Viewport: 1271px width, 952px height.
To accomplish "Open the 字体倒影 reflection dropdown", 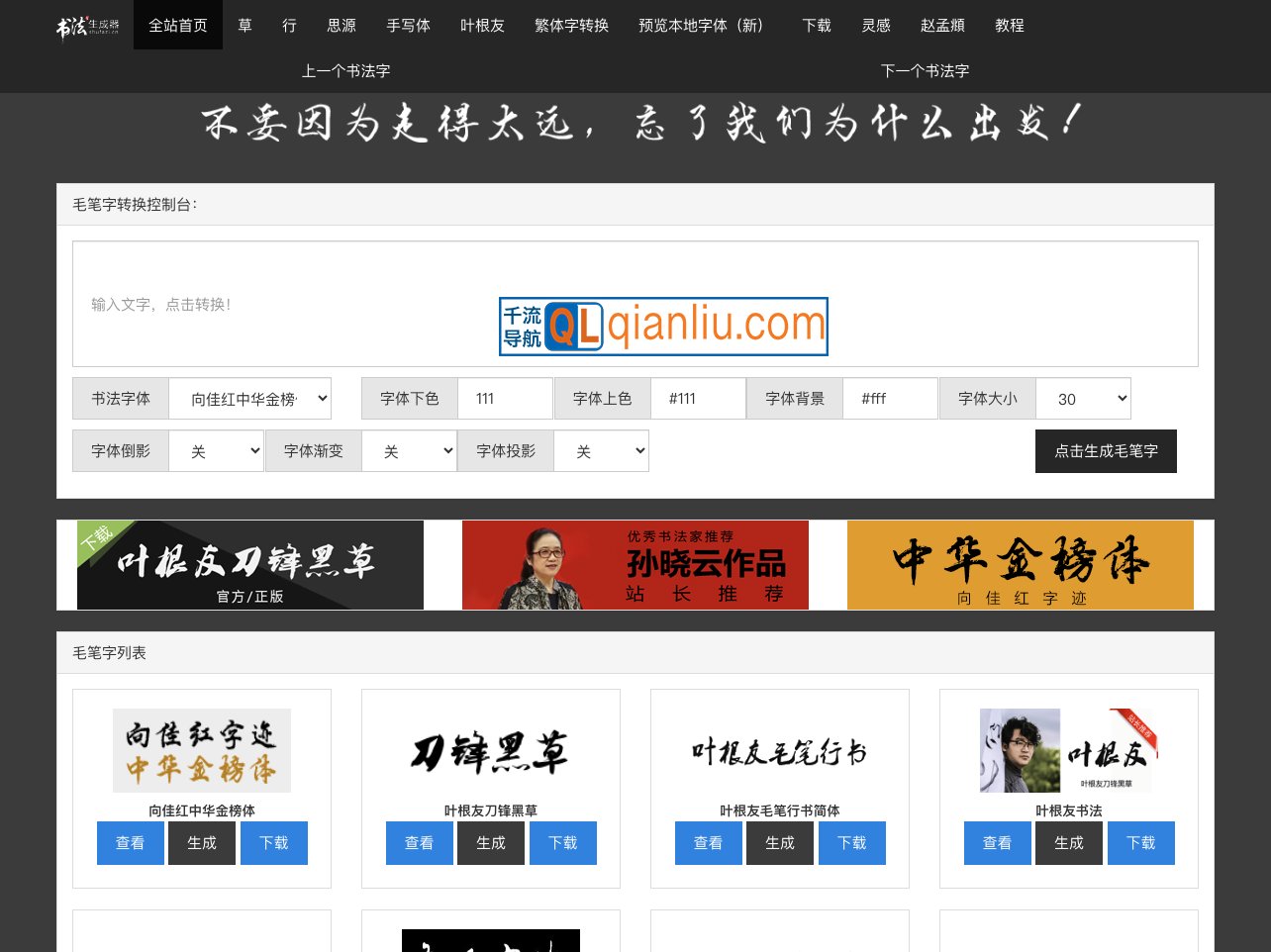I will pos(216,450).
